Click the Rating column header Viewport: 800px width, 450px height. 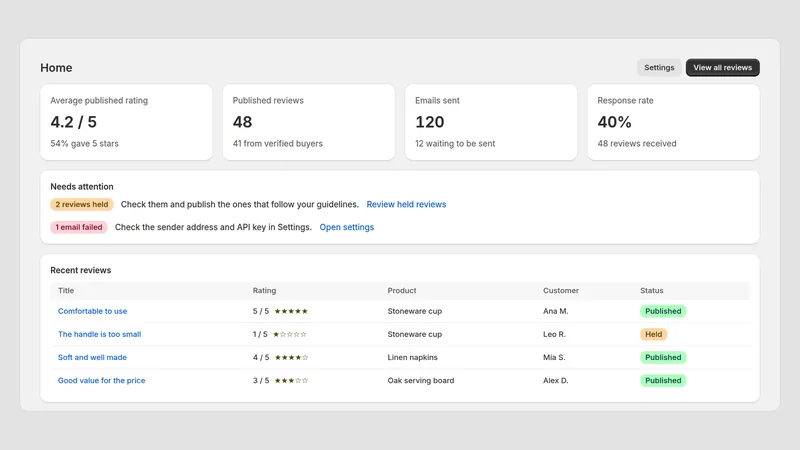[x=264, y=290]
